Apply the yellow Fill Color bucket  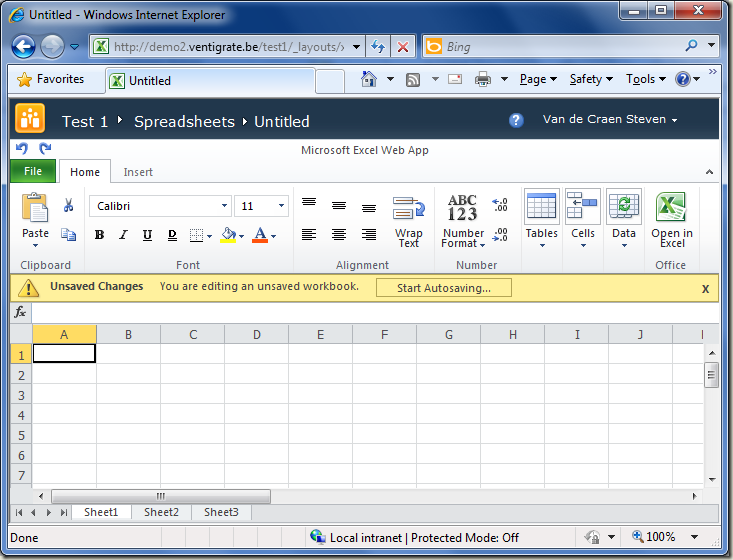229,235
